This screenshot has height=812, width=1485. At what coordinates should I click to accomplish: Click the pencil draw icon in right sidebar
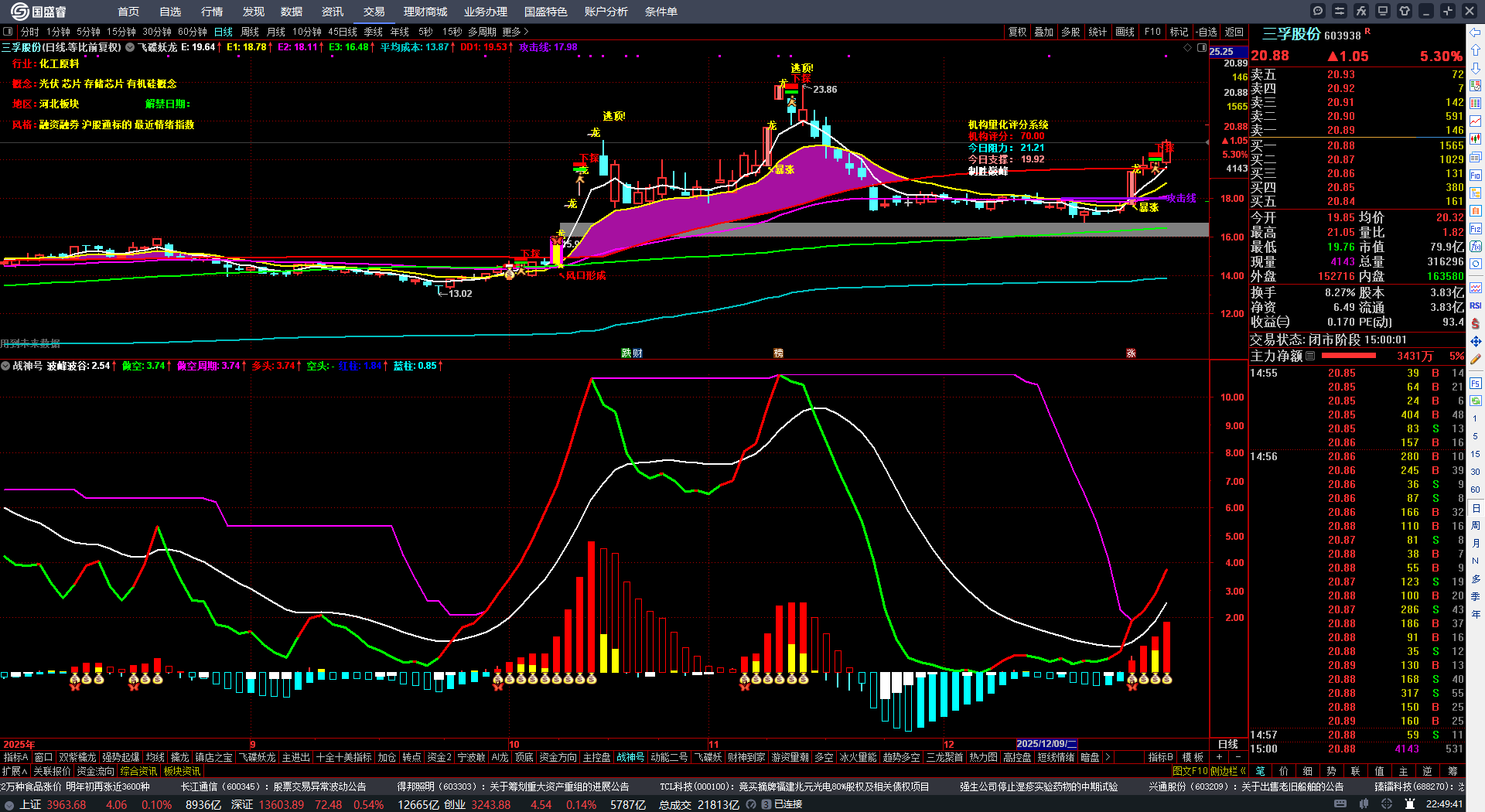coord(1476,359)
